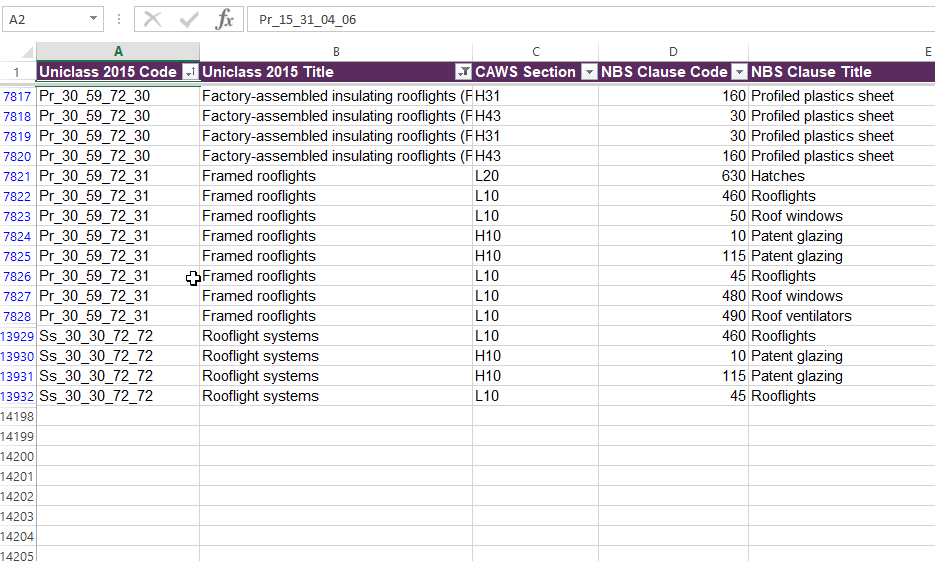Viewport: 935px width, 561px height.
Task: Click Rooflight systems cell in row 13930
Action: (336, 357)
